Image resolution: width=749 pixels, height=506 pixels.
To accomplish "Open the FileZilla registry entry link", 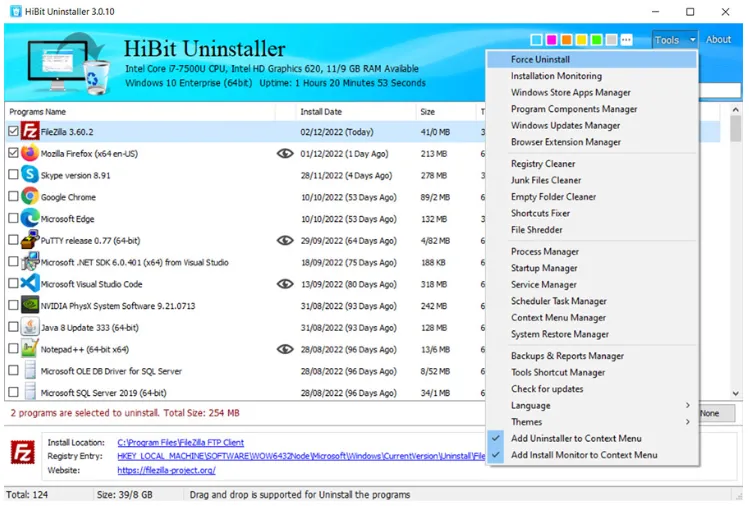I will pyautogui.click(x=301, y=456).
